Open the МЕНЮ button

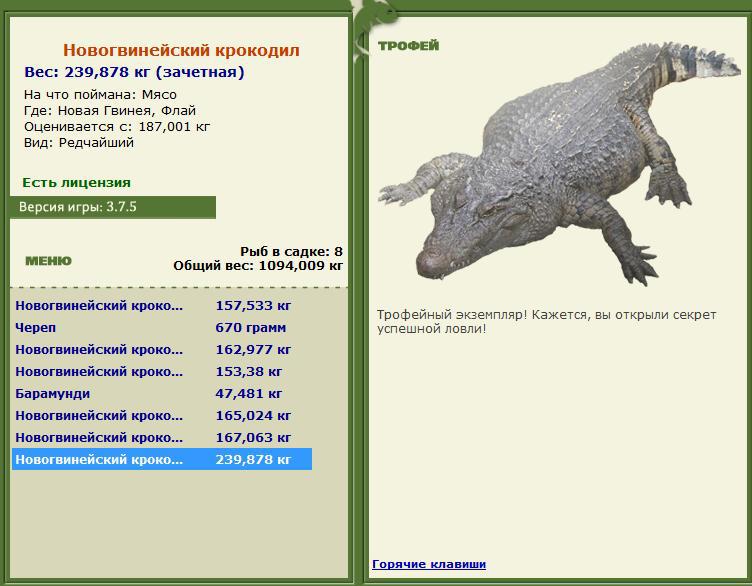tap(48, 261)
